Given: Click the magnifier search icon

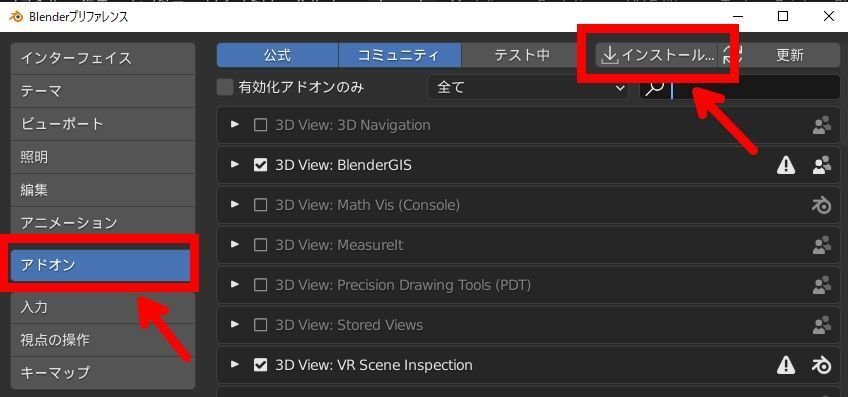Looking at the screenshot, I should click(x=654, y=88).
